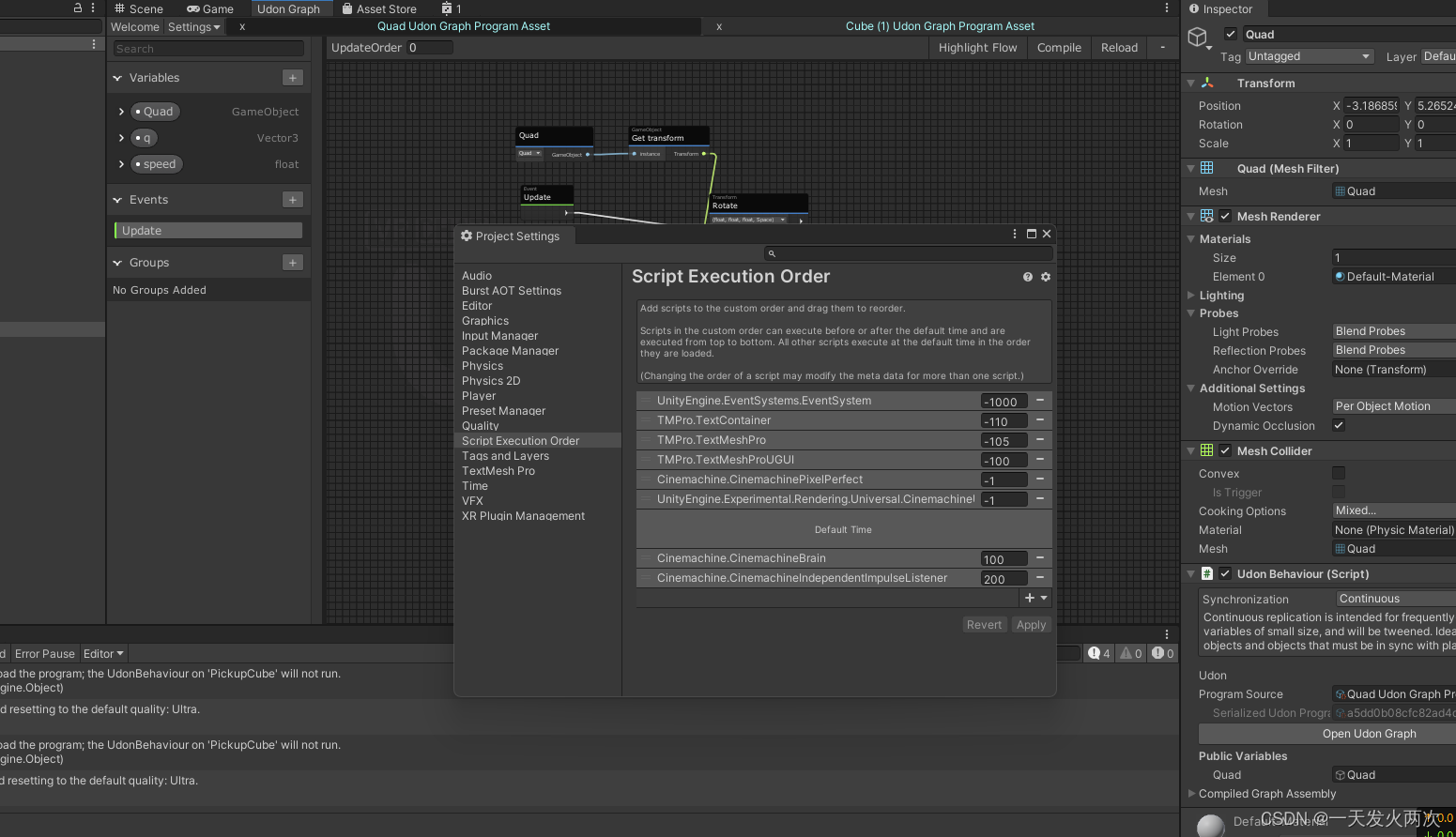The image size is (1456, 837).
Task: Select Physics 2D in Project Settings list
Action: [491, 381]
